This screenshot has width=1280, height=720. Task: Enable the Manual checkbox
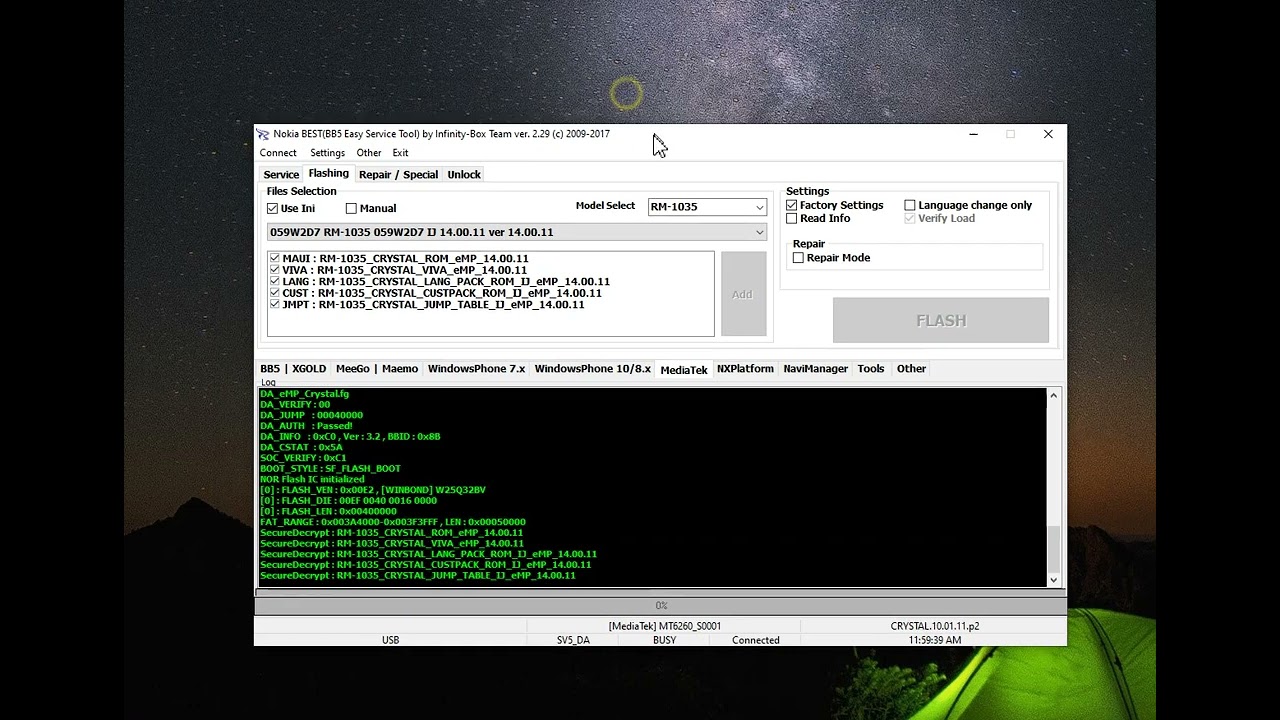click(351, 208)
